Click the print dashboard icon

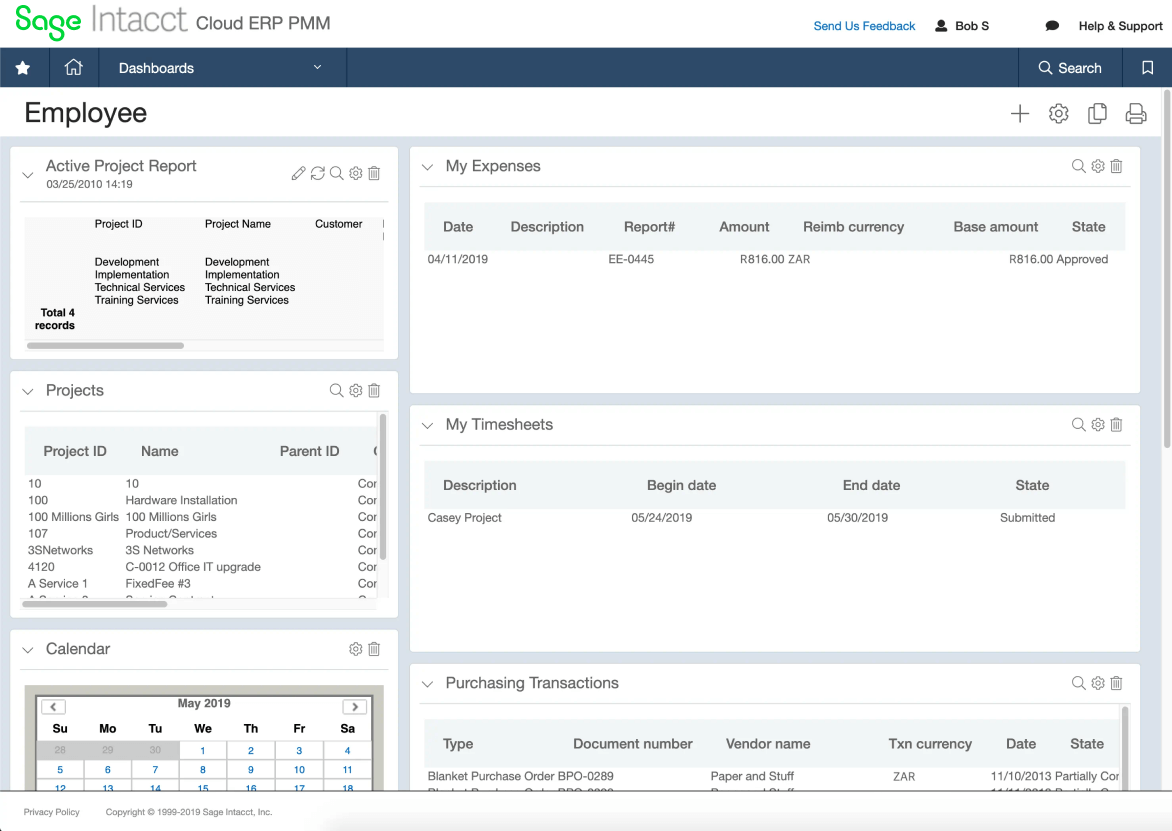tap(1136, 114)
